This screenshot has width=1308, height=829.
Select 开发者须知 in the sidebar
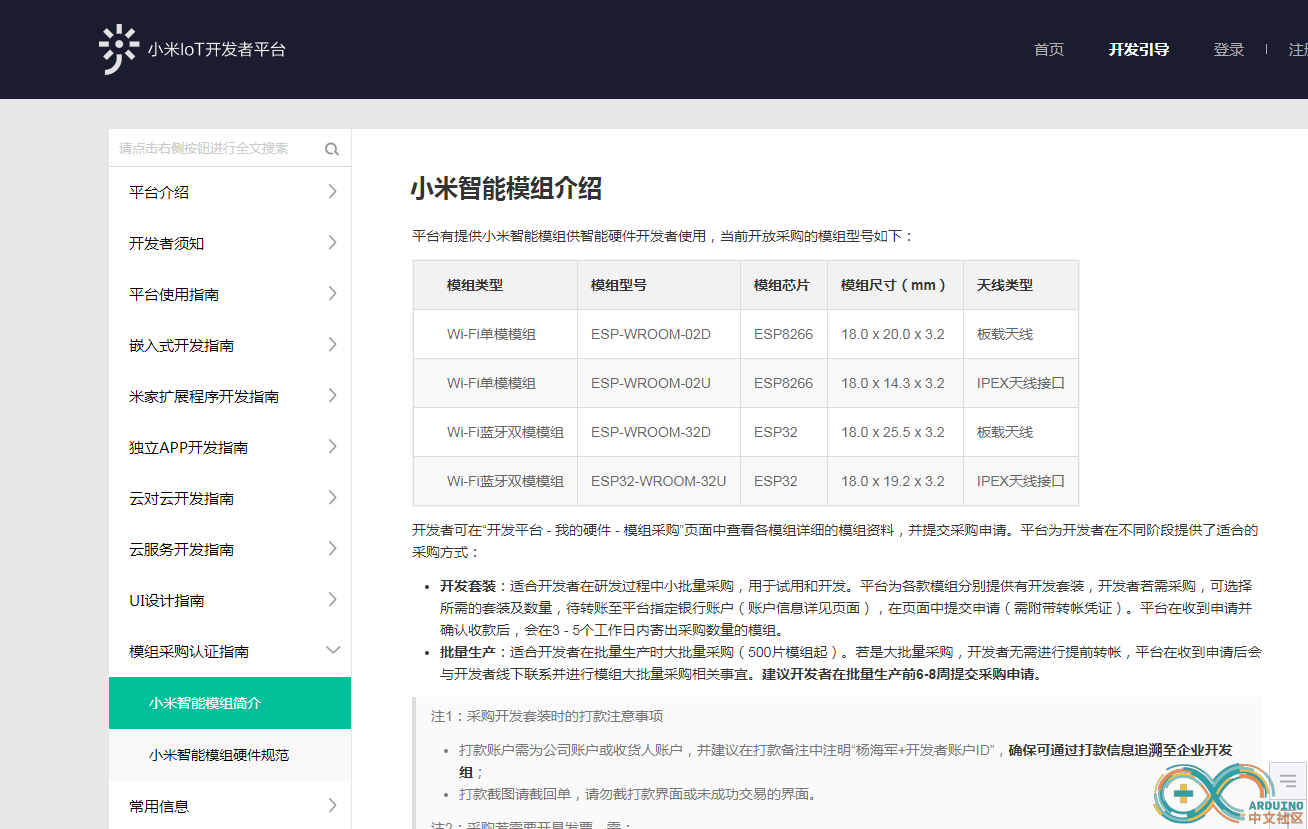click(x=167, y=243)
